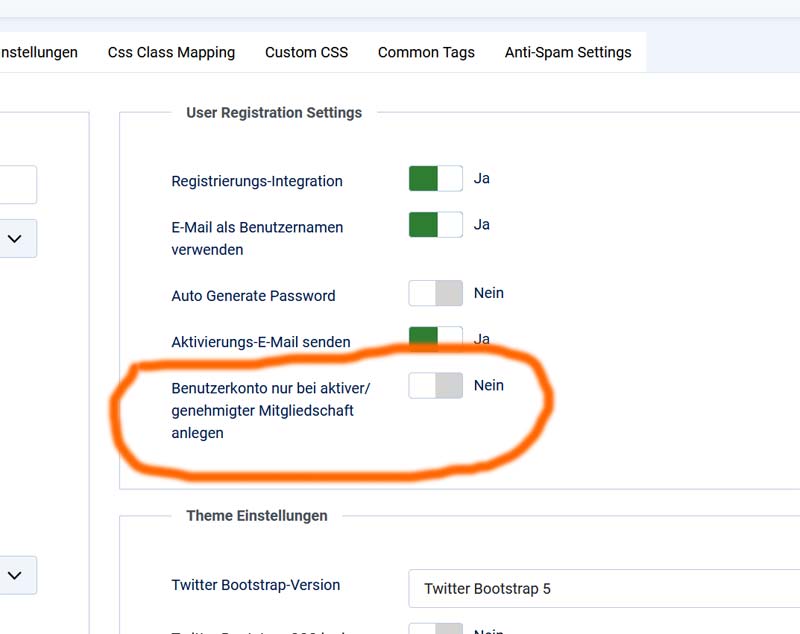Click the "Auto Generate Password" label text
The image size is (800, 634).
tap(253, 296)
